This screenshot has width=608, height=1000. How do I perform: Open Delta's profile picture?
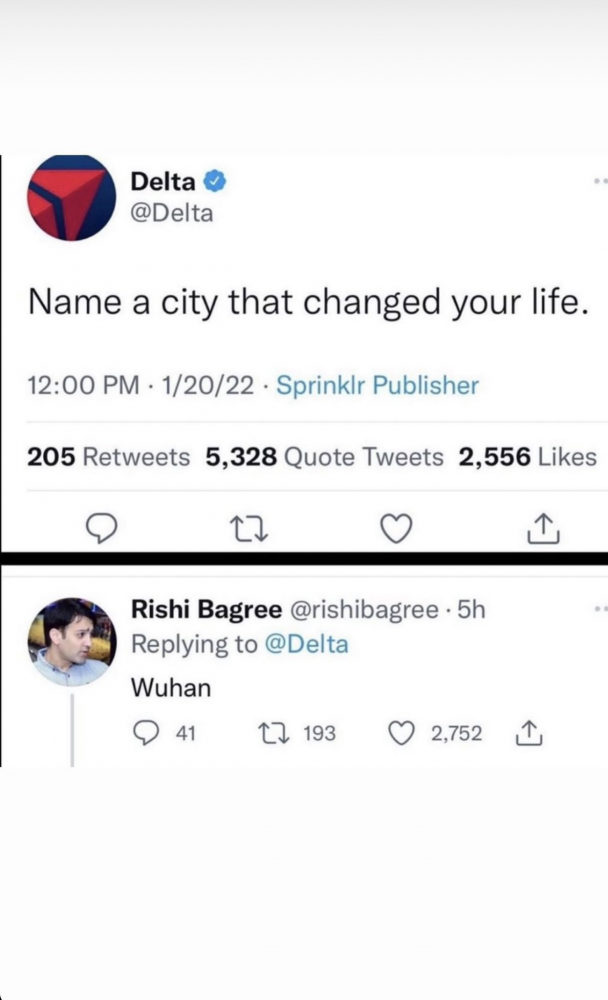pos(71,197)
